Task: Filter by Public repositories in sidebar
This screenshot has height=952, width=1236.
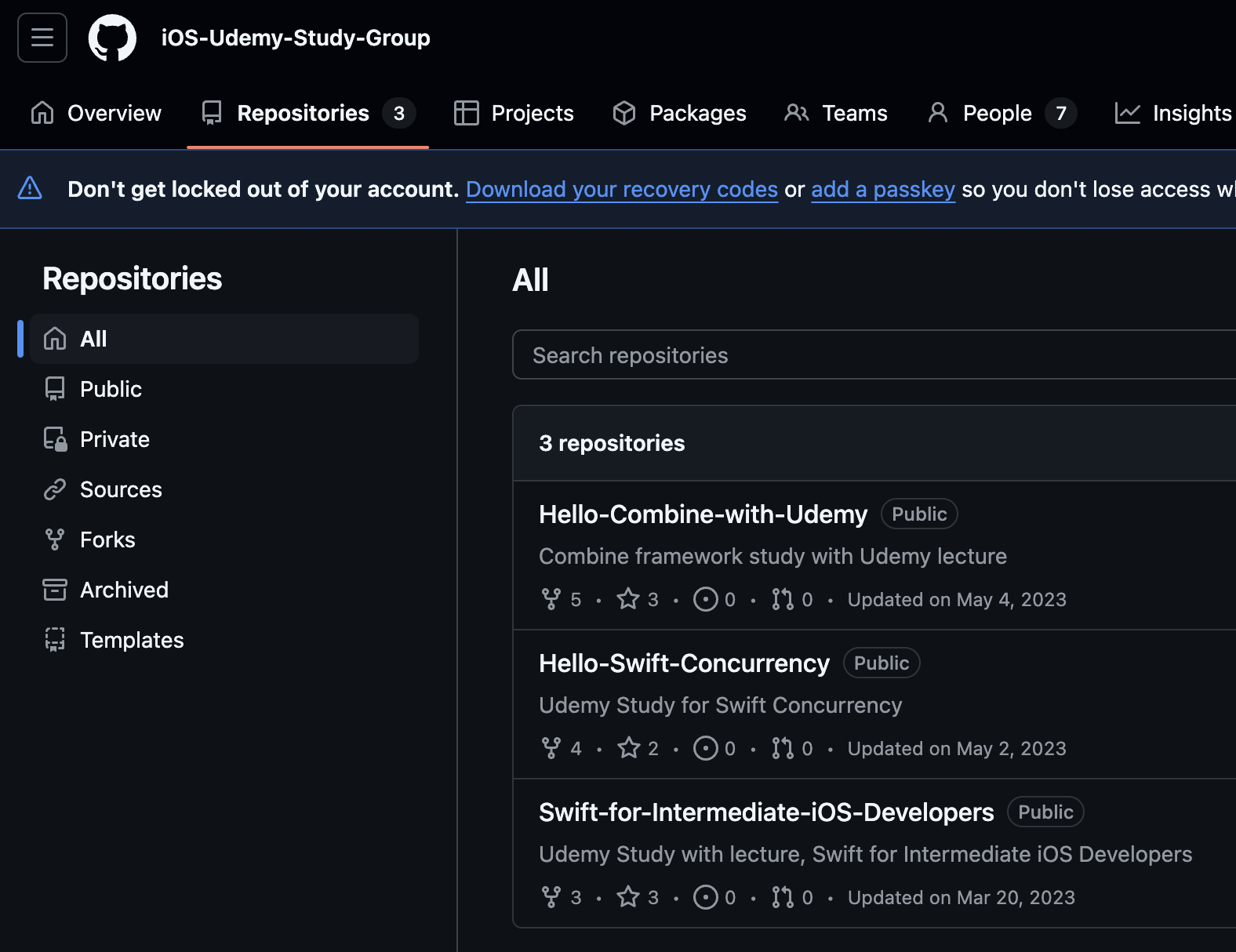Action: click(x=224, y=389)
